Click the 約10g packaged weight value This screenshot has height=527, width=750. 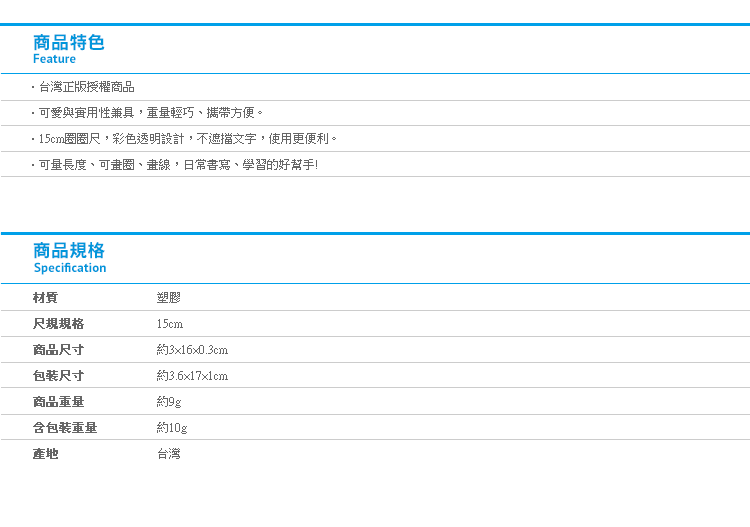pos(172,428)
